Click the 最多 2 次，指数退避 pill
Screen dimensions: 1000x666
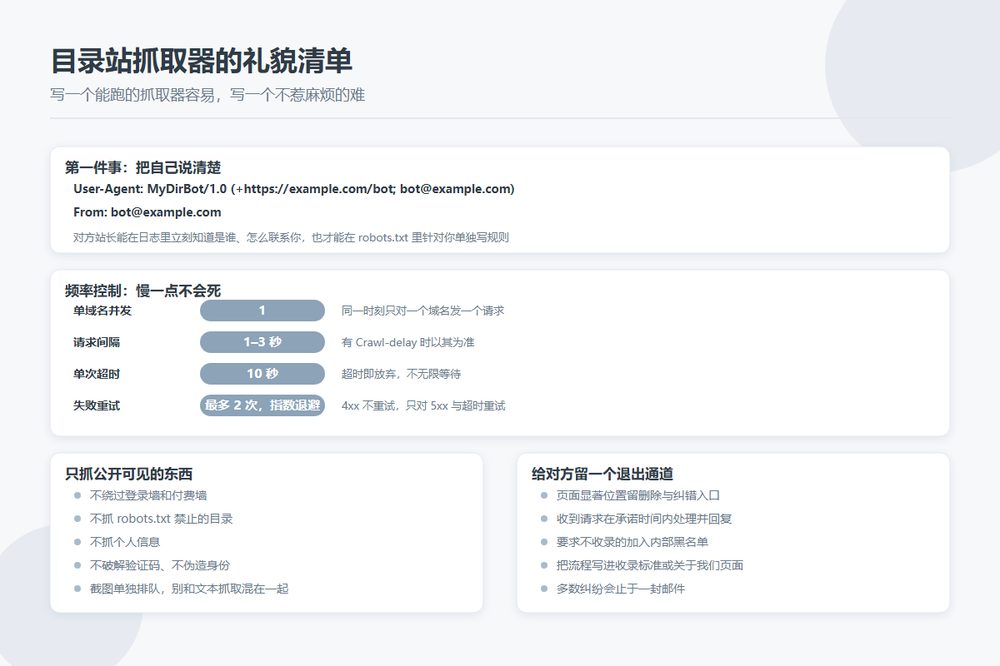[262, 405]
